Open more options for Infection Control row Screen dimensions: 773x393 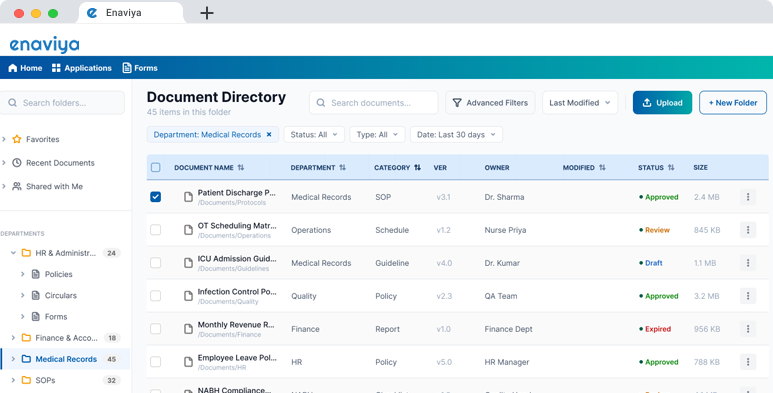tap(748, 296)
